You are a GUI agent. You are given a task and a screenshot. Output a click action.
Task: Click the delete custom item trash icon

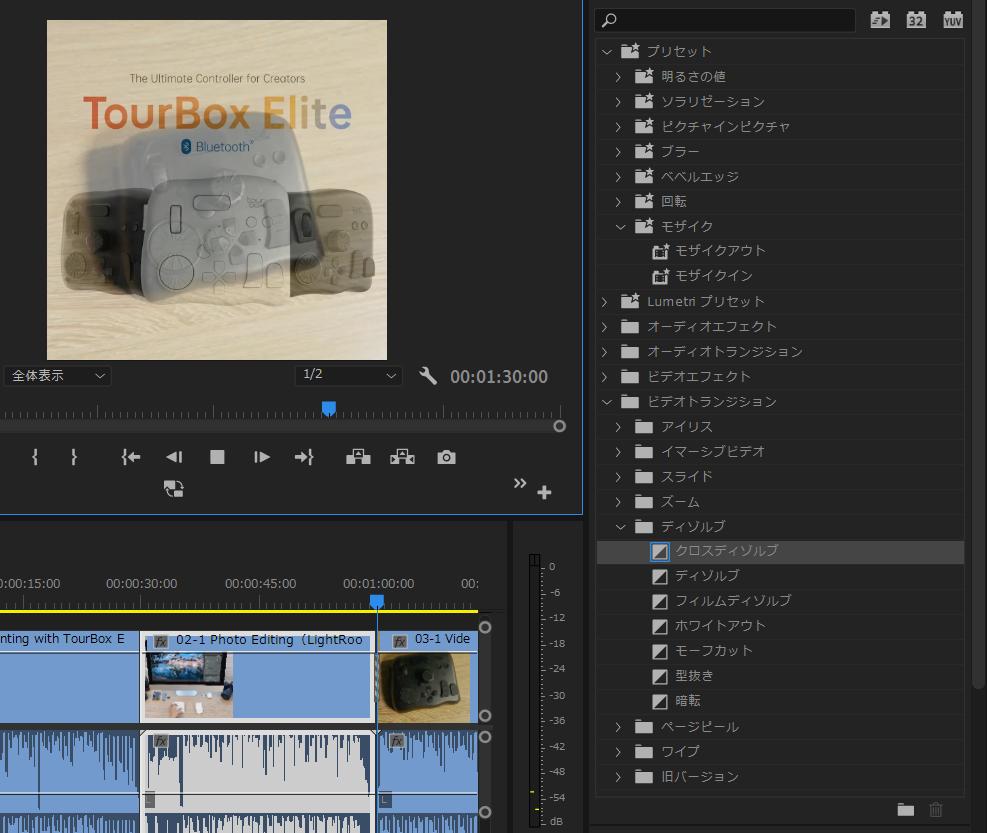tap(936, 810)
